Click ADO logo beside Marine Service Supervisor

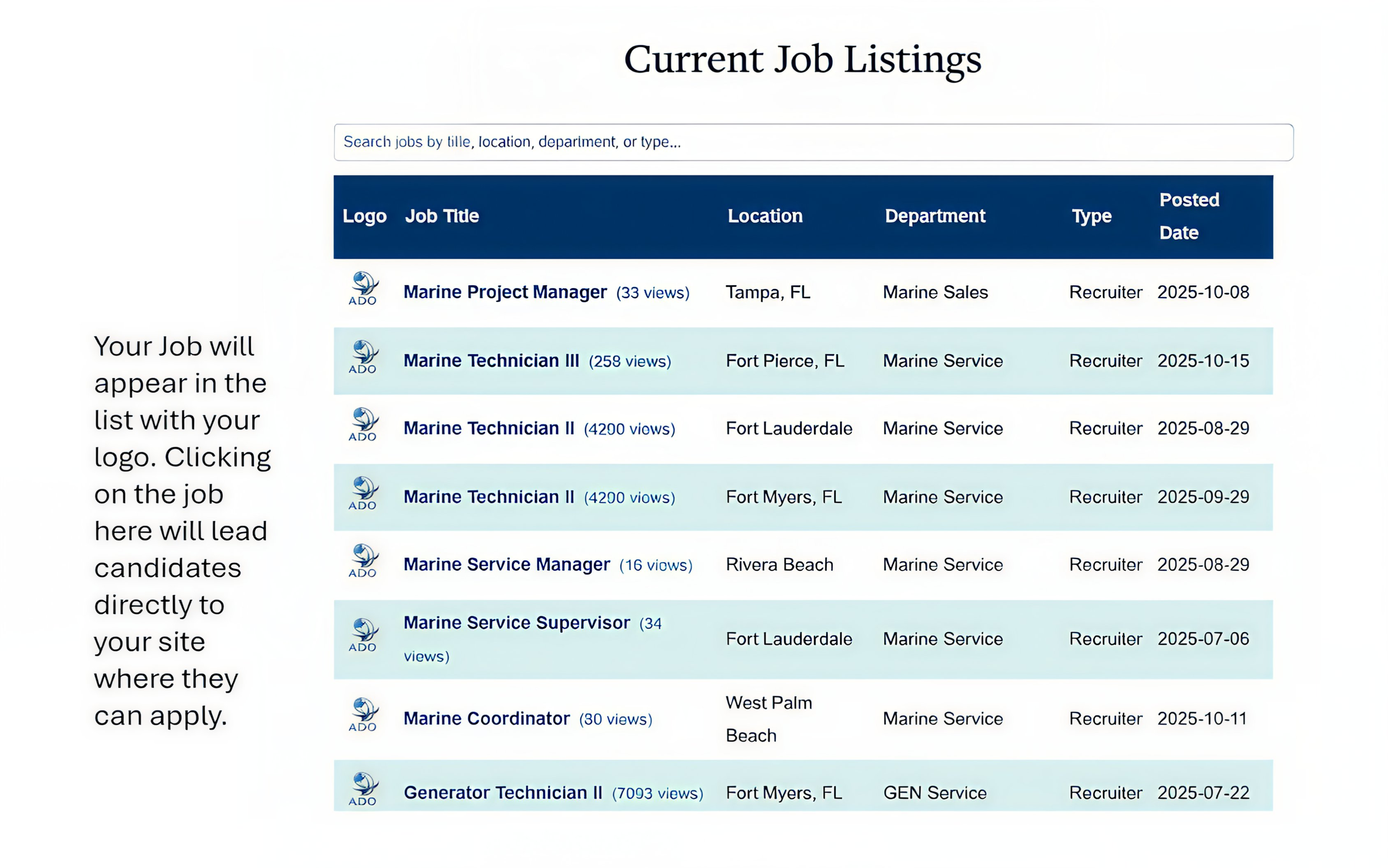[x=363, y=635]
